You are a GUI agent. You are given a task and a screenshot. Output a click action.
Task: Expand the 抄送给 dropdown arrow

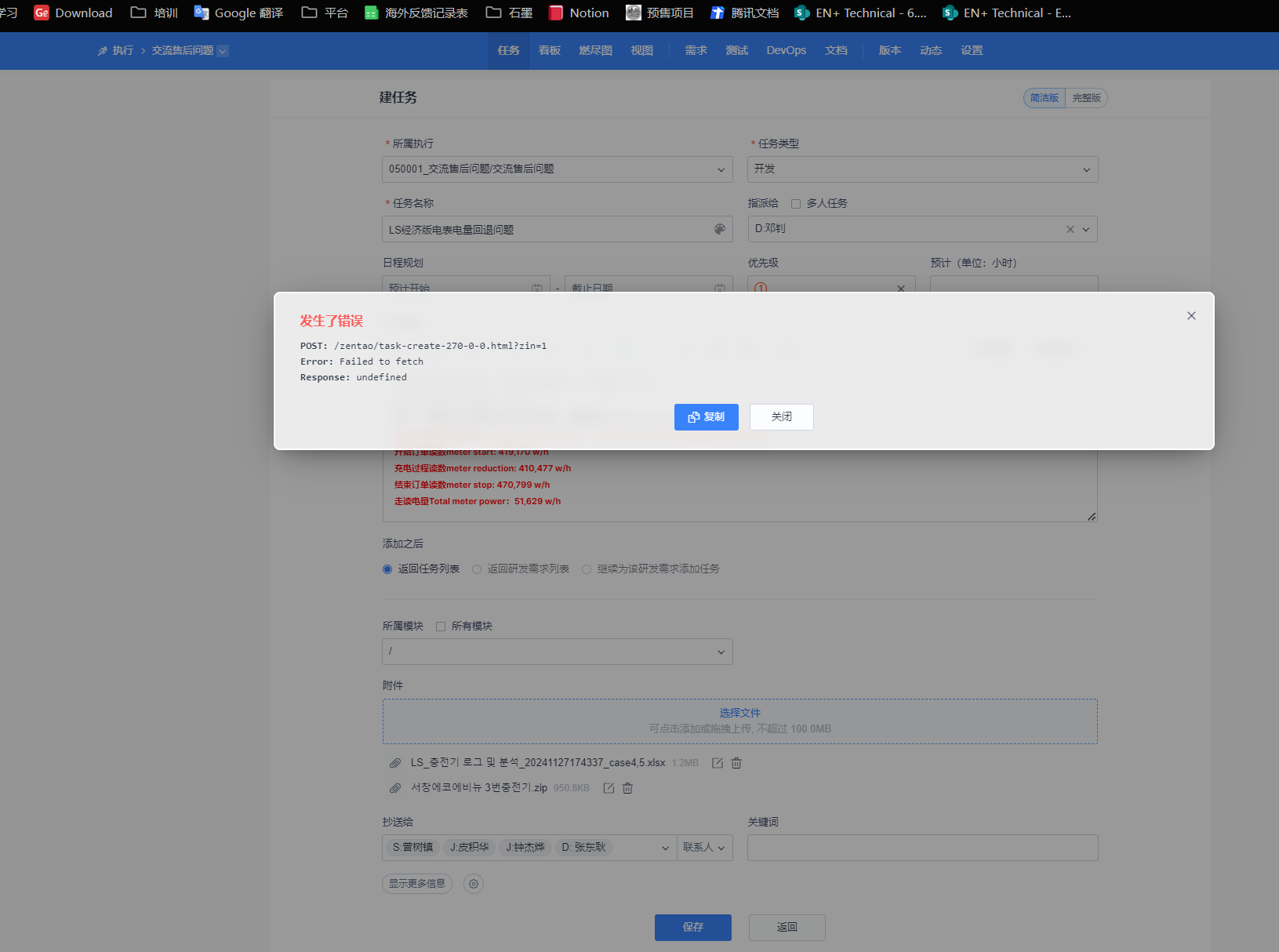point(666,848)
